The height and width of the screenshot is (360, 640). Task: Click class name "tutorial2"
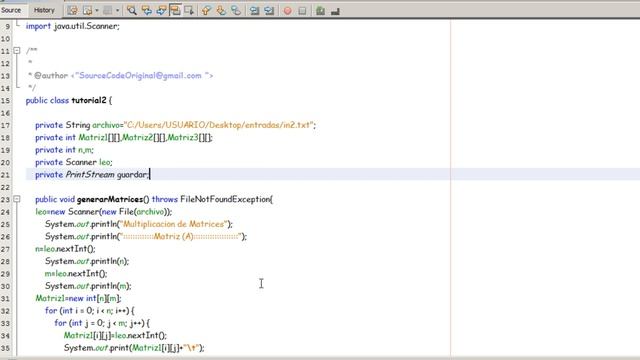(89, 100)
